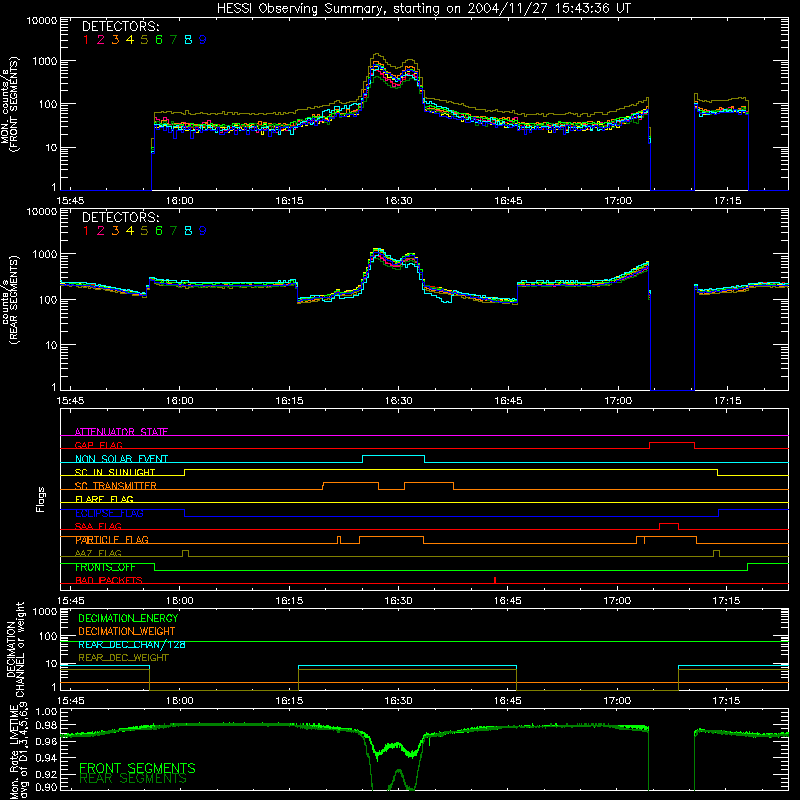Screen dimensions: 800x800
Task: Click the PARTICLE_FLAG label
Action: coord(112,540)
